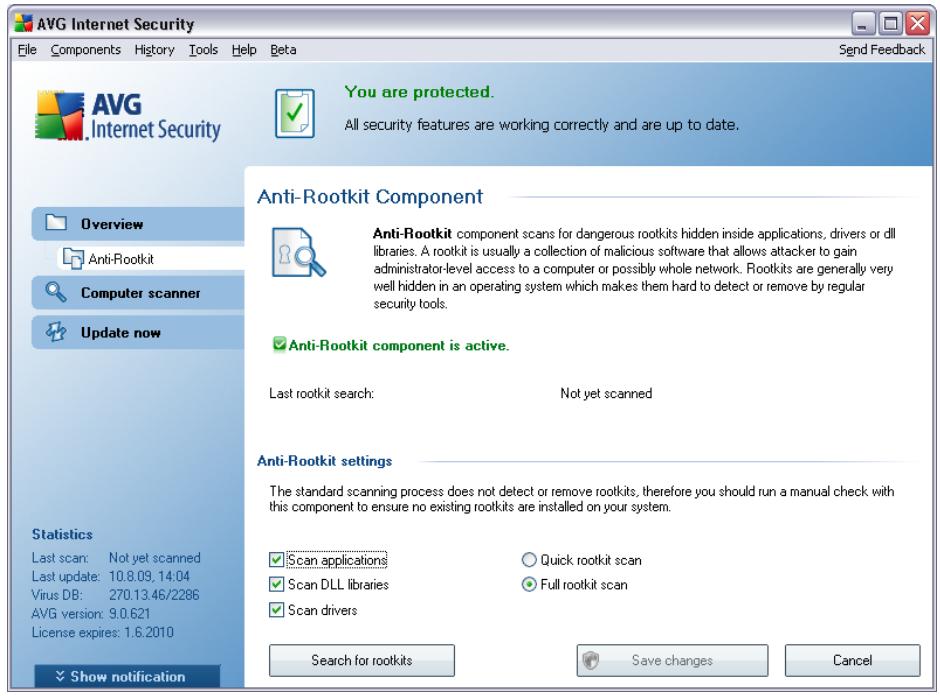Click the Computer scanner magnifier icon

pos(56,292)
